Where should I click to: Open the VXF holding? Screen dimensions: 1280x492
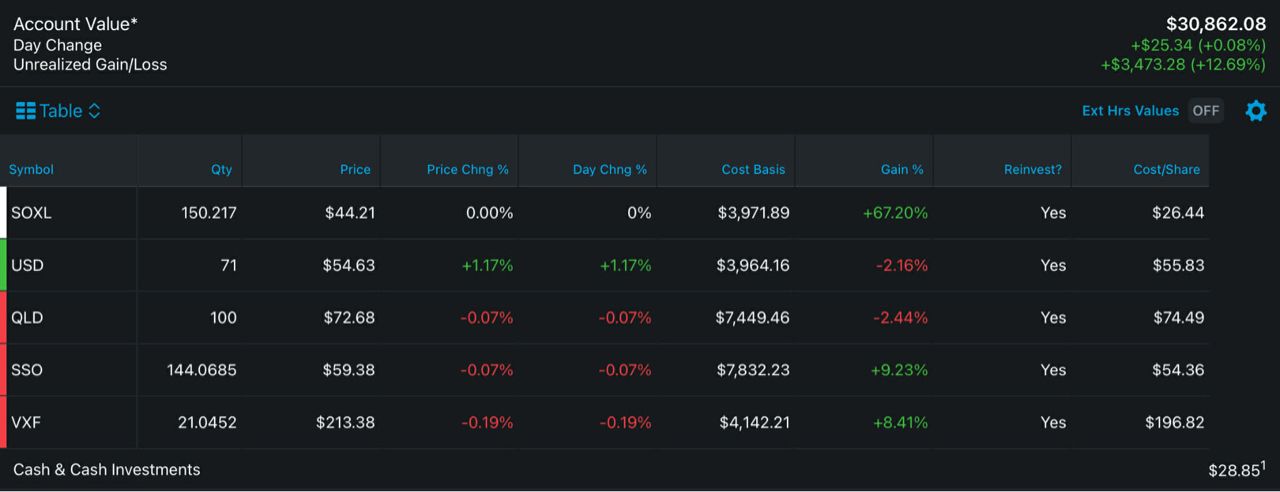pos(26,423)
